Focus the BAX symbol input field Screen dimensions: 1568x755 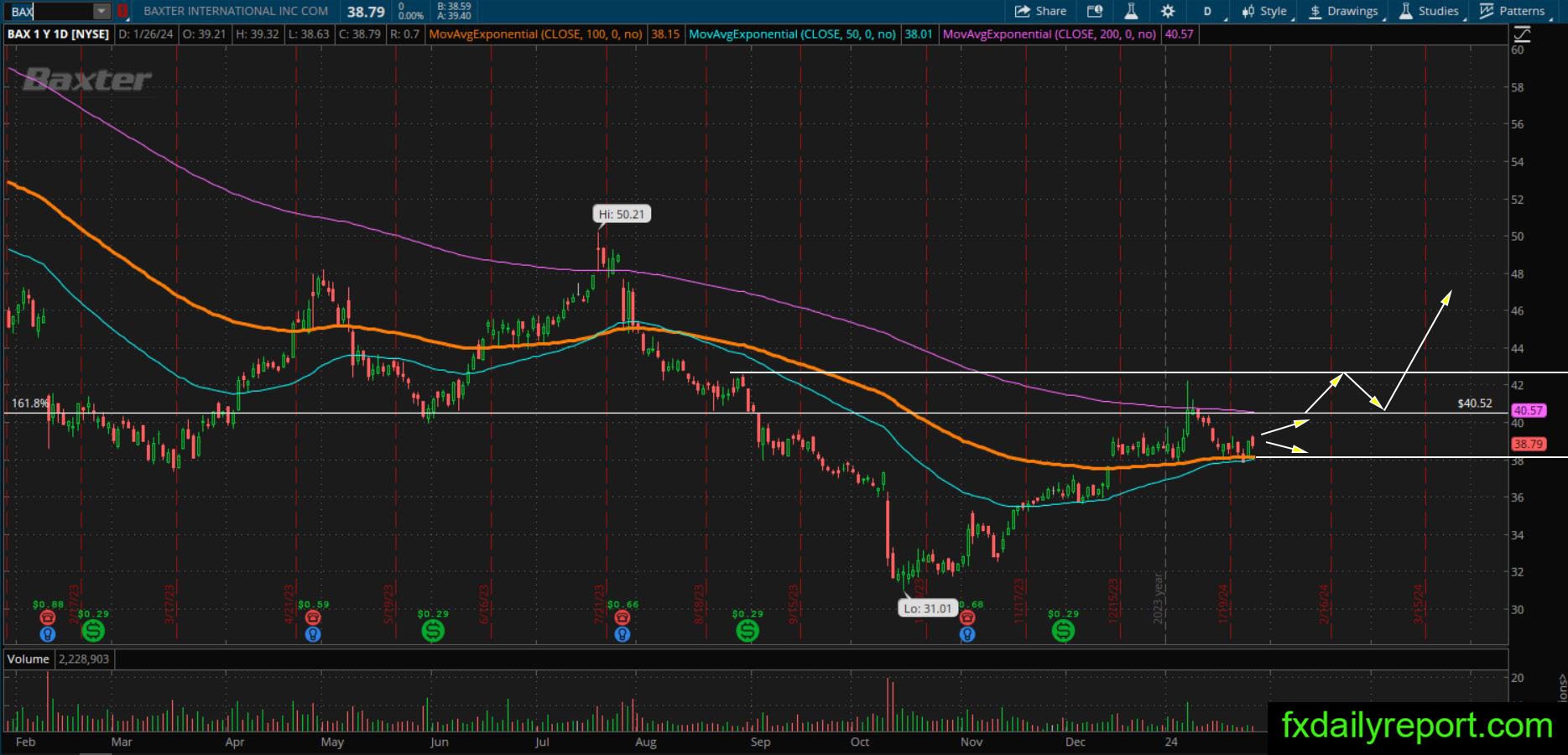click(49, 12)
